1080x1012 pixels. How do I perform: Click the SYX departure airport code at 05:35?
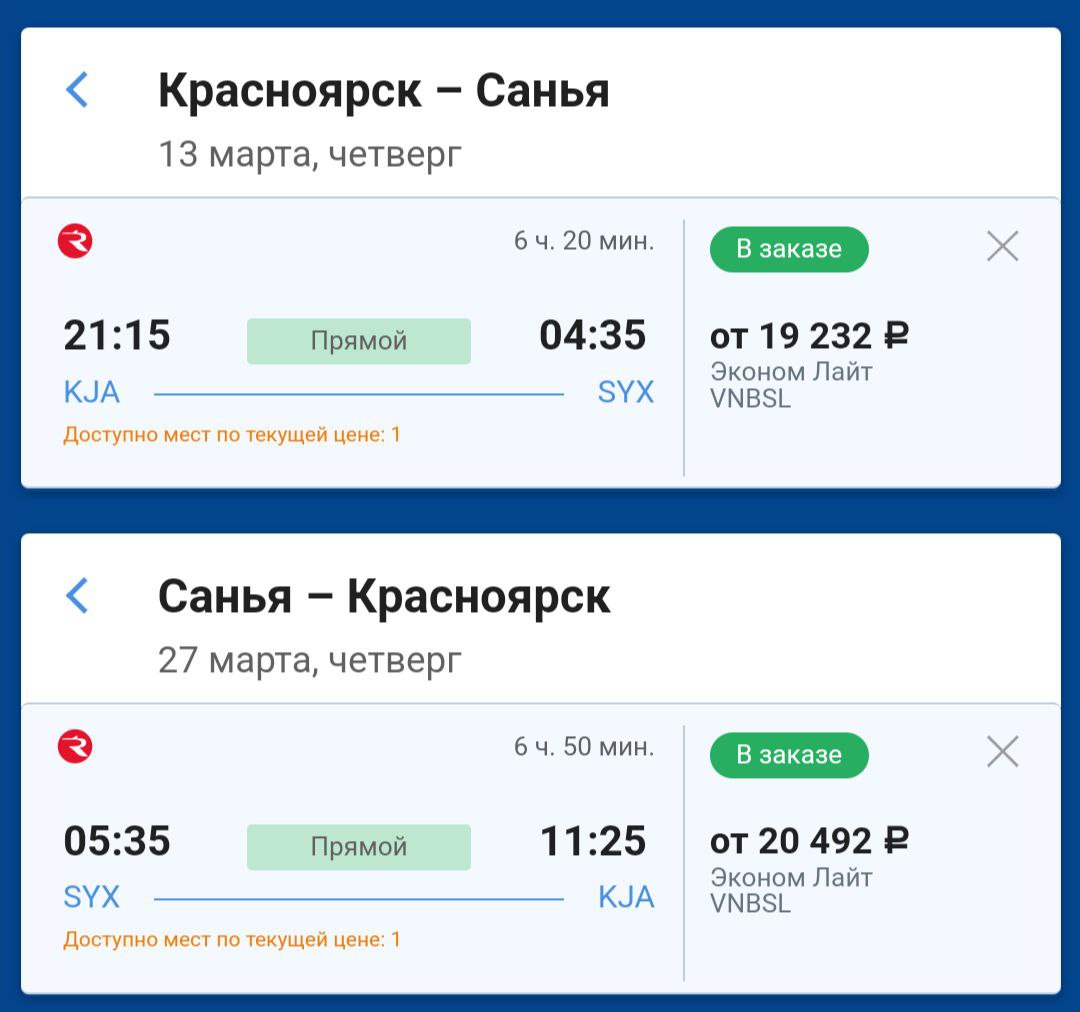pos(92,898)
